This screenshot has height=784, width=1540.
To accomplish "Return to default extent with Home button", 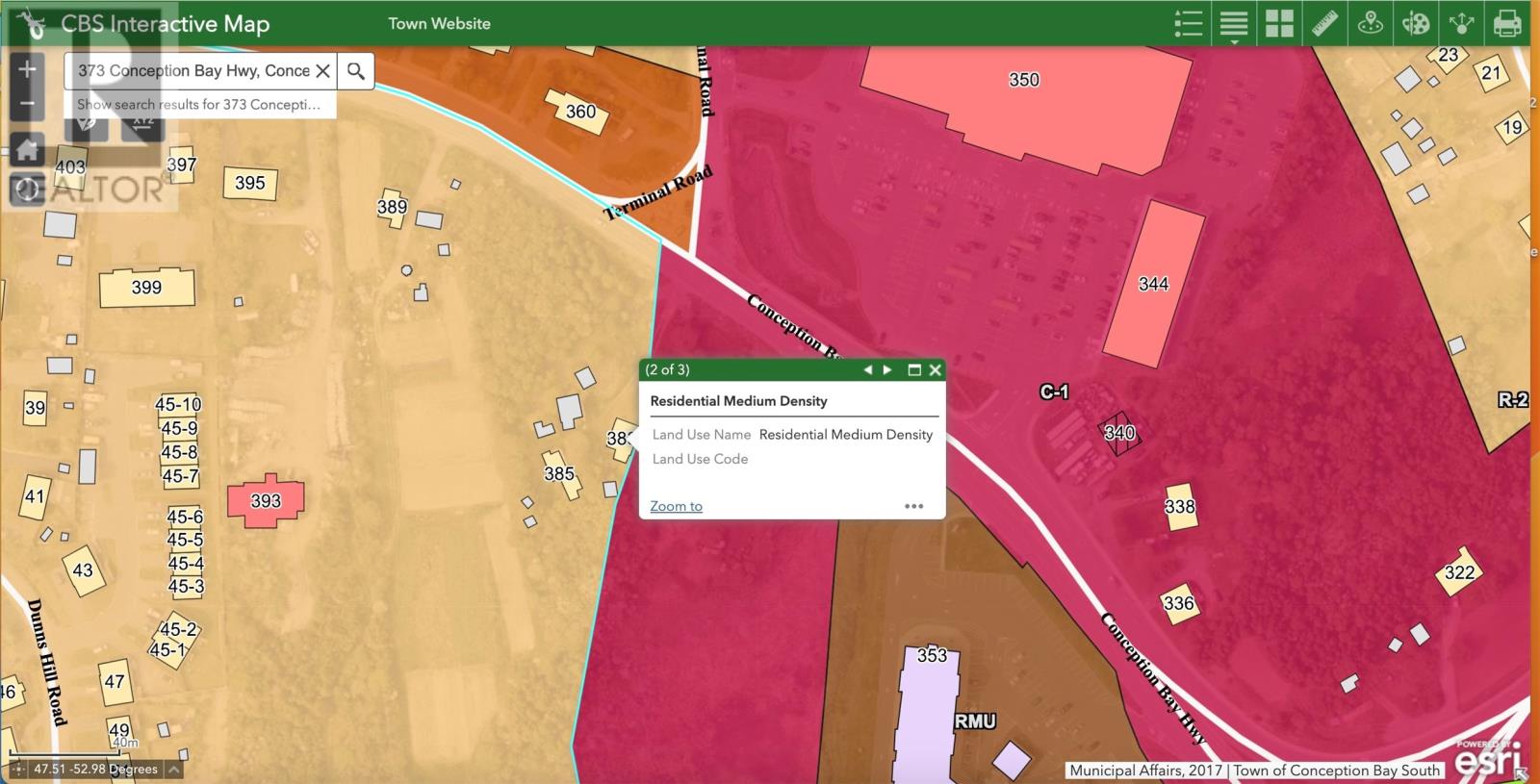I will tap(27, 149).
